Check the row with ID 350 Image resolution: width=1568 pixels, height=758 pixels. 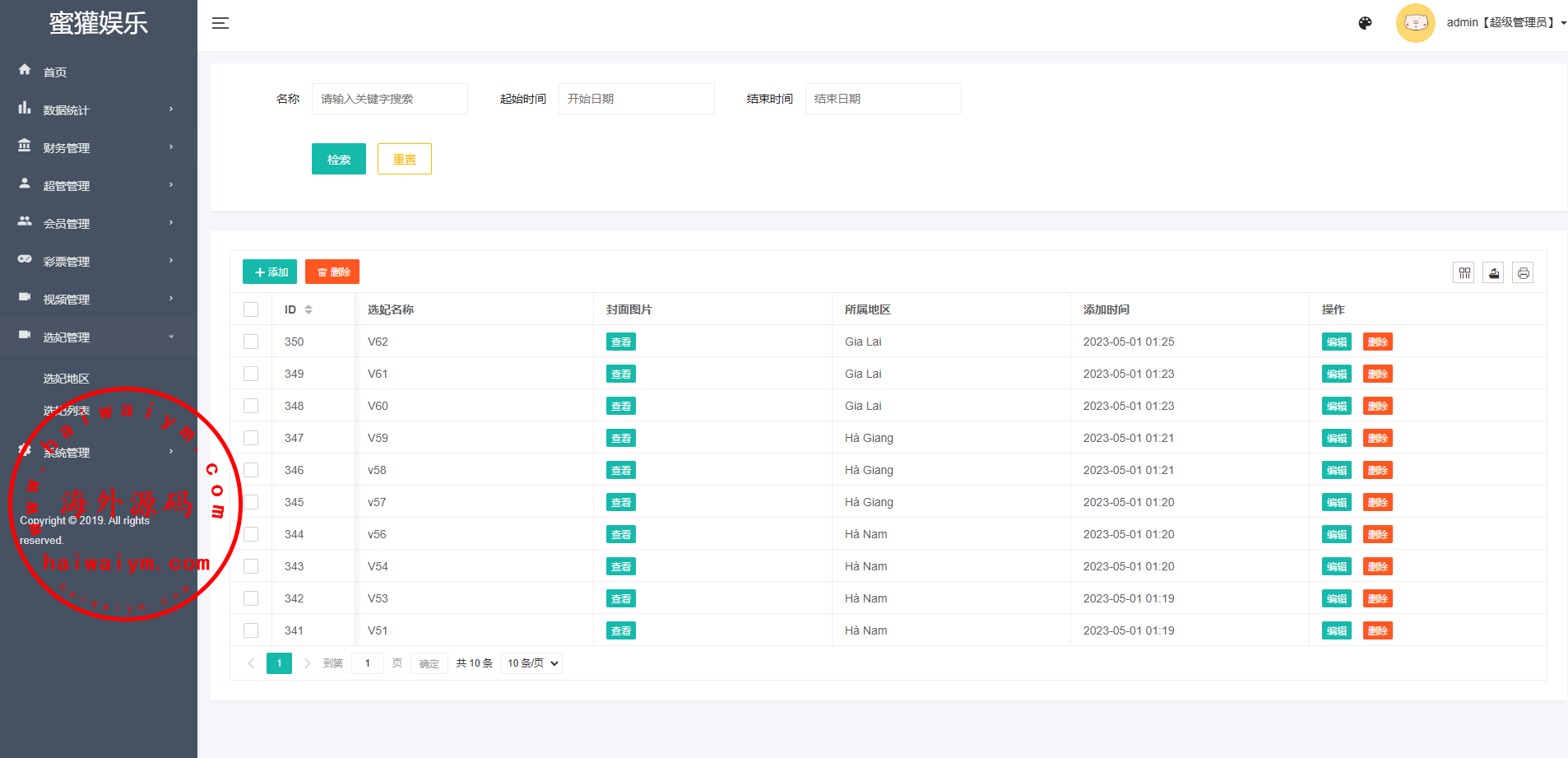(251, 342)
